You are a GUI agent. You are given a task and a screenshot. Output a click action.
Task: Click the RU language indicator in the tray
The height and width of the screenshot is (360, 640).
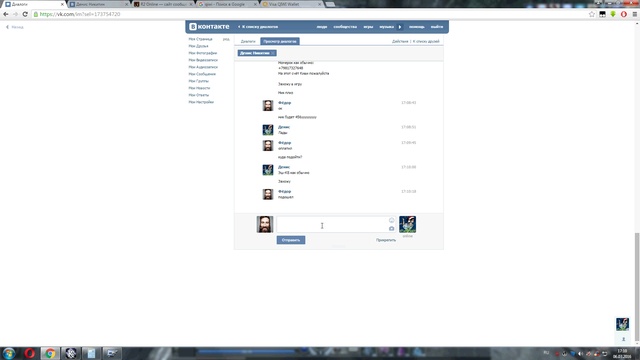pyautogui.click(x=546, y=353)
